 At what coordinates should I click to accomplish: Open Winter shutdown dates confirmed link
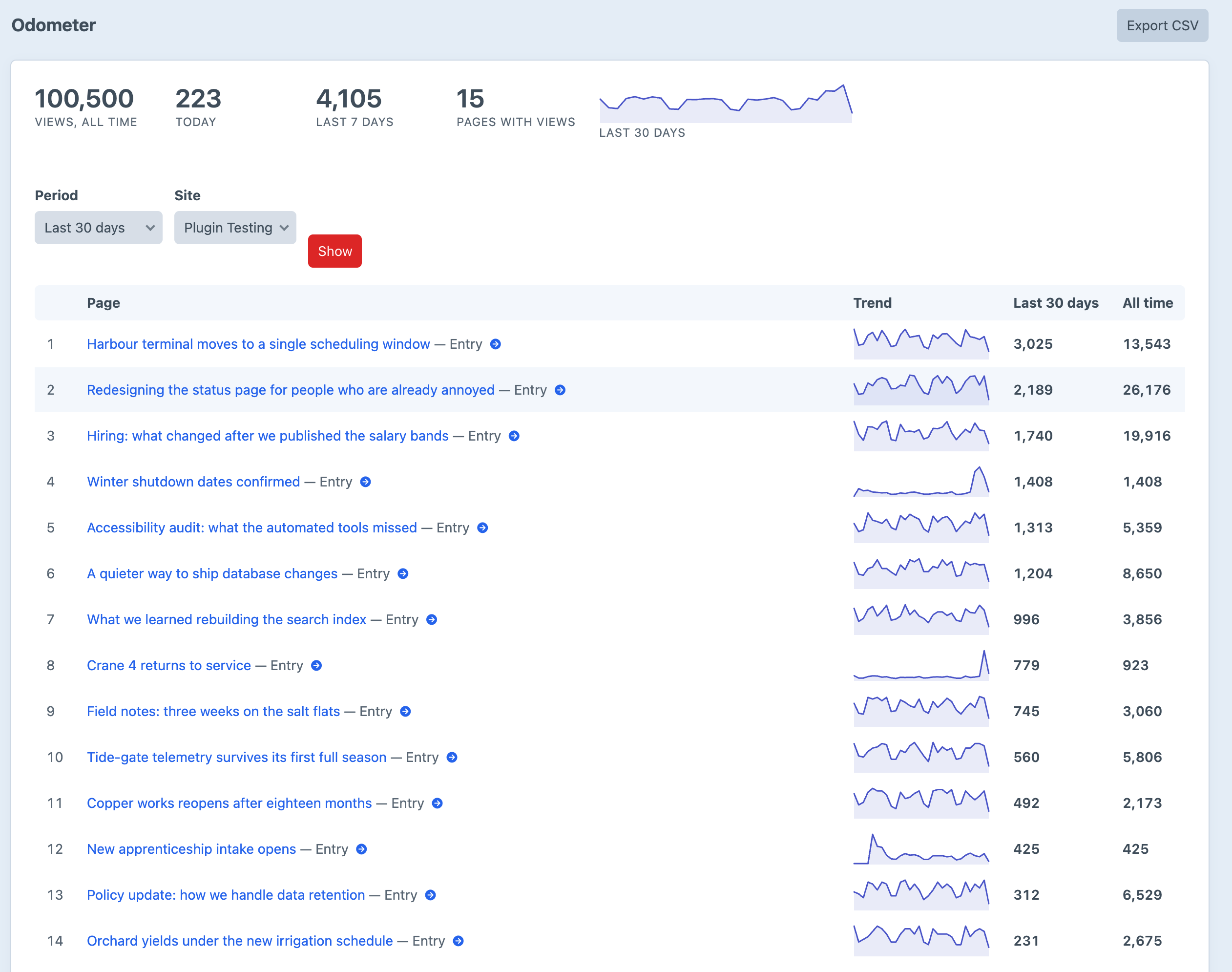(193, 482)
